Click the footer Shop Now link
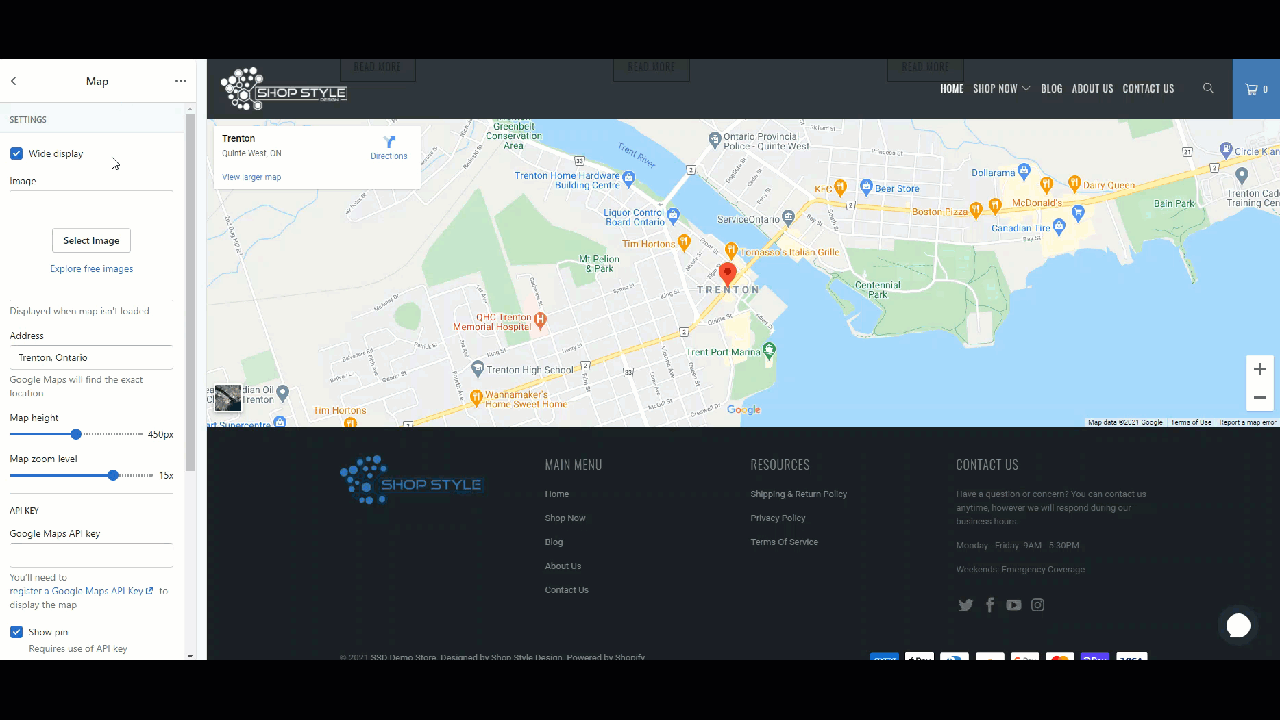The width and height of the screenshot is (1280, 720). click(x=565, y=518)
